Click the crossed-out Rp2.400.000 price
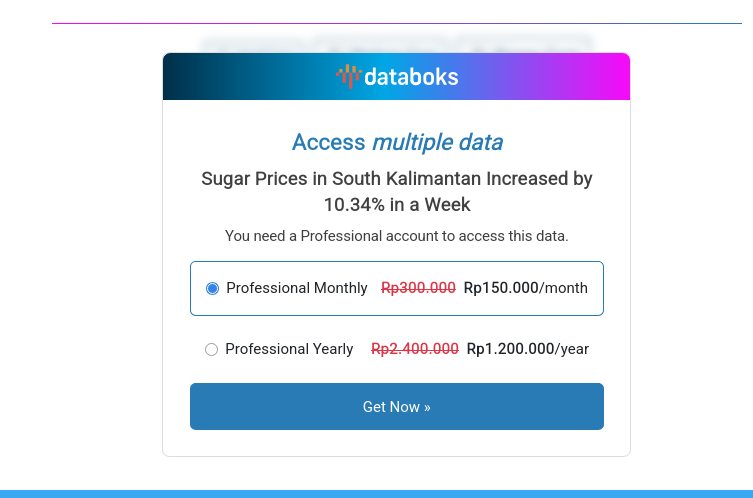 [x=415, y=349]
